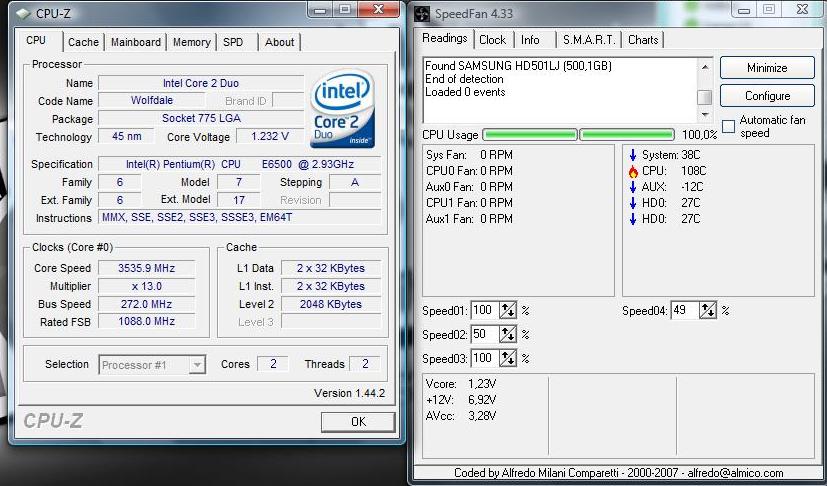
Task: Click the Speed01 value field
Action: [485, 310]
